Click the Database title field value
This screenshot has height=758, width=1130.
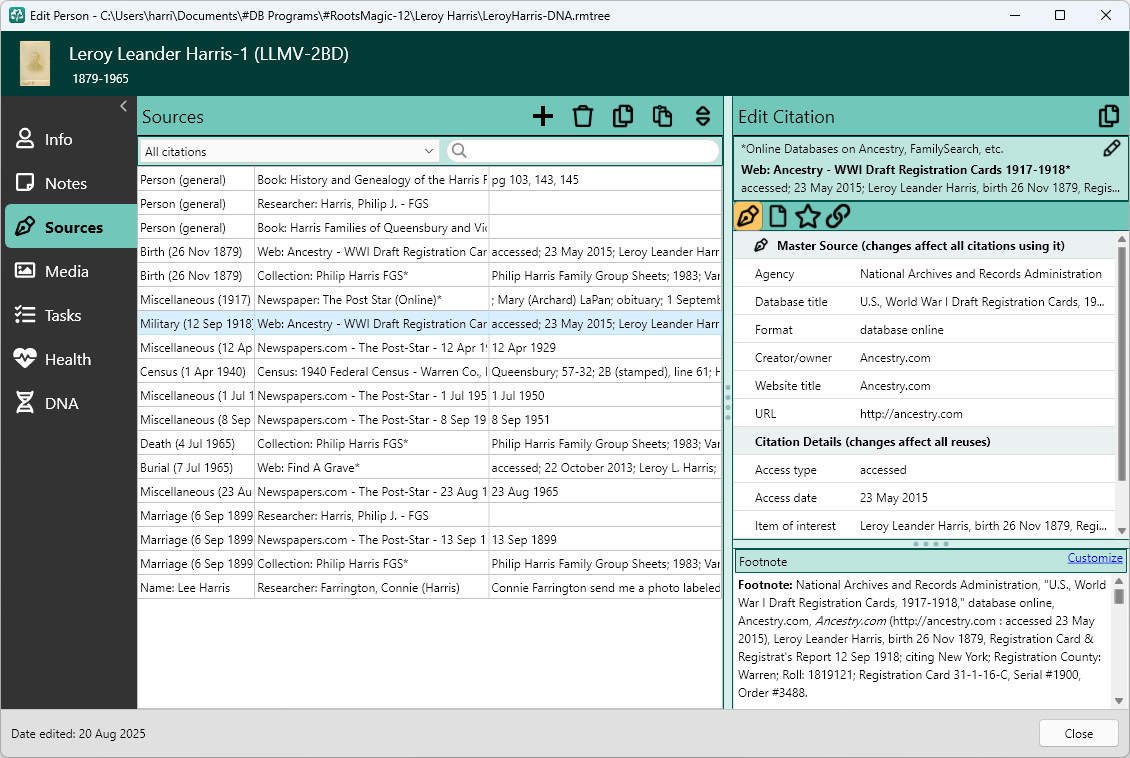click(982, 302)
